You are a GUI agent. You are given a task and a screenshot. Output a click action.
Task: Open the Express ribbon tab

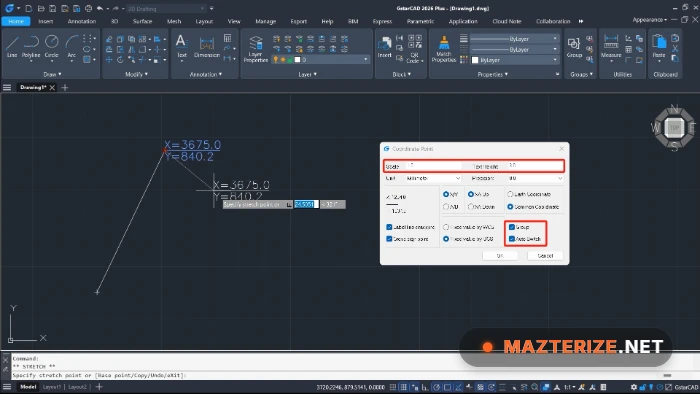click(382, 21)
